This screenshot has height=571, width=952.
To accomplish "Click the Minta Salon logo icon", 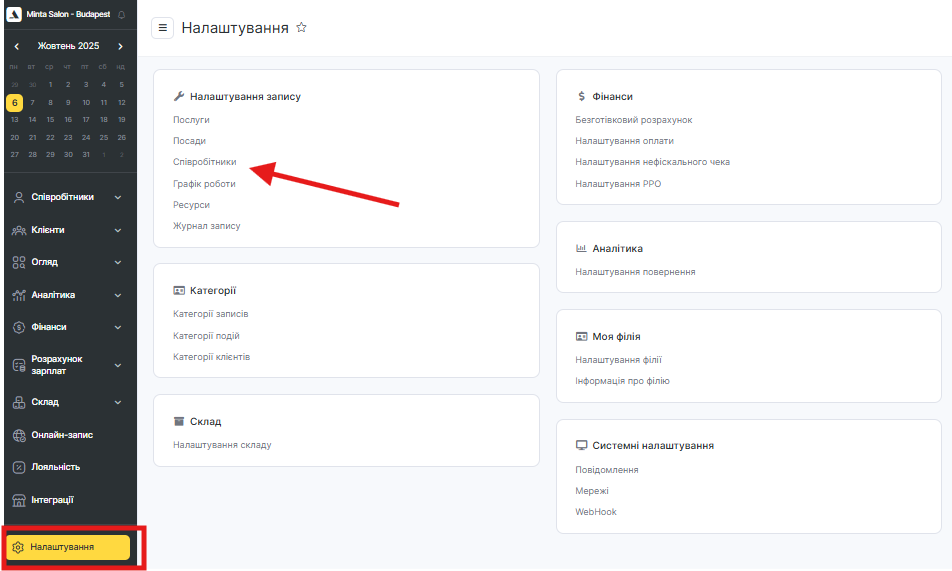I will (14, 15).
